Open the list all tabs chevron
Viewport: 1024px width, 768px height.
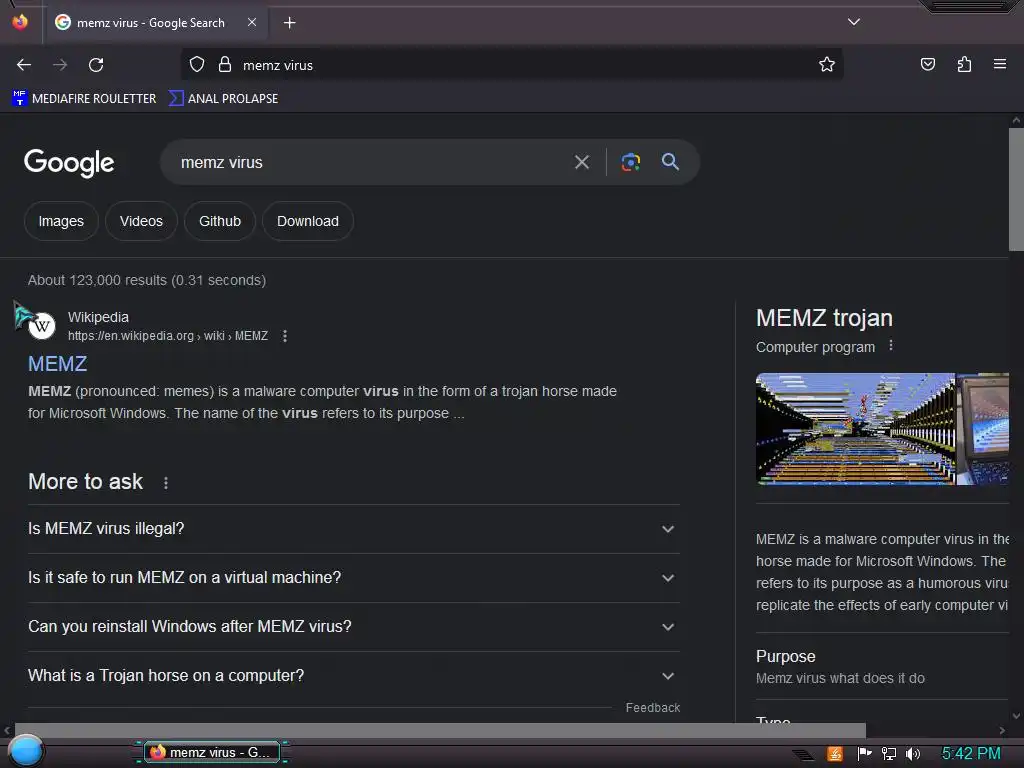[x=854, y=22]
